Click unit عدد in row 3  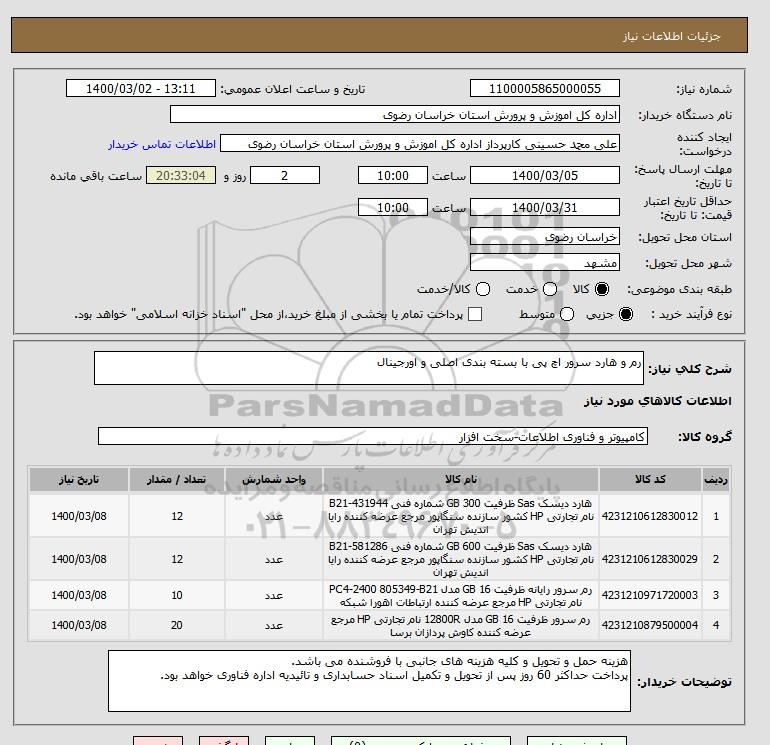click(274, 595)
